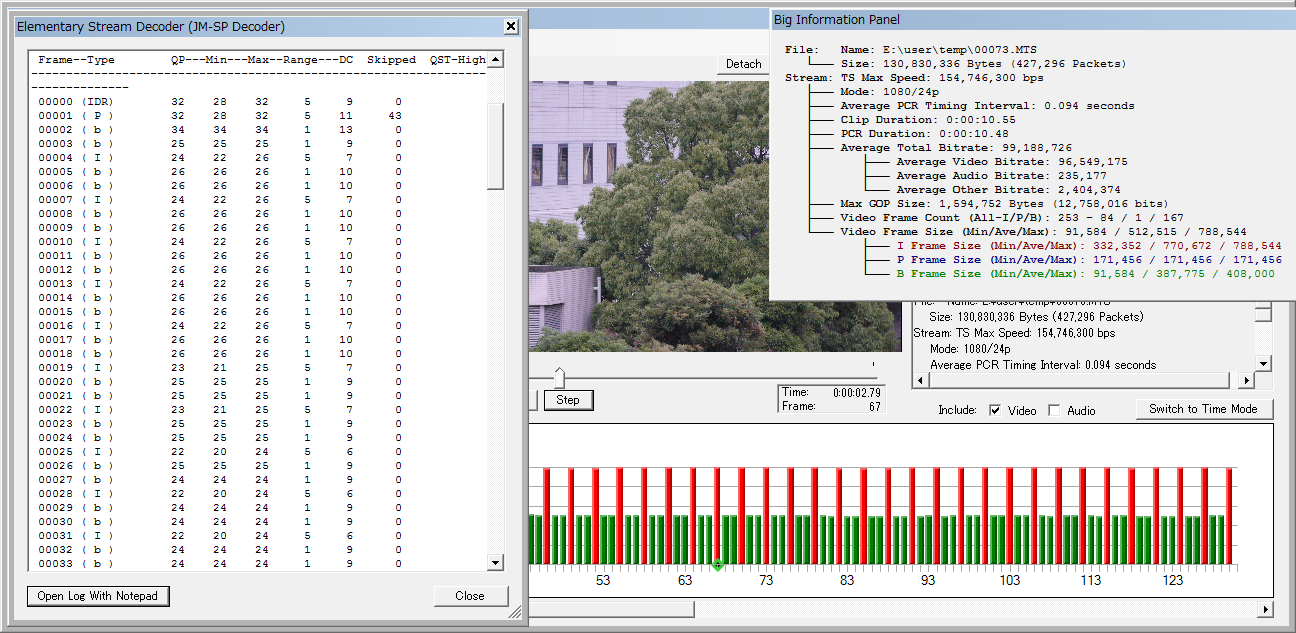
Task: Click the decoder dialog resize grip
Action: tap(515, 612)
